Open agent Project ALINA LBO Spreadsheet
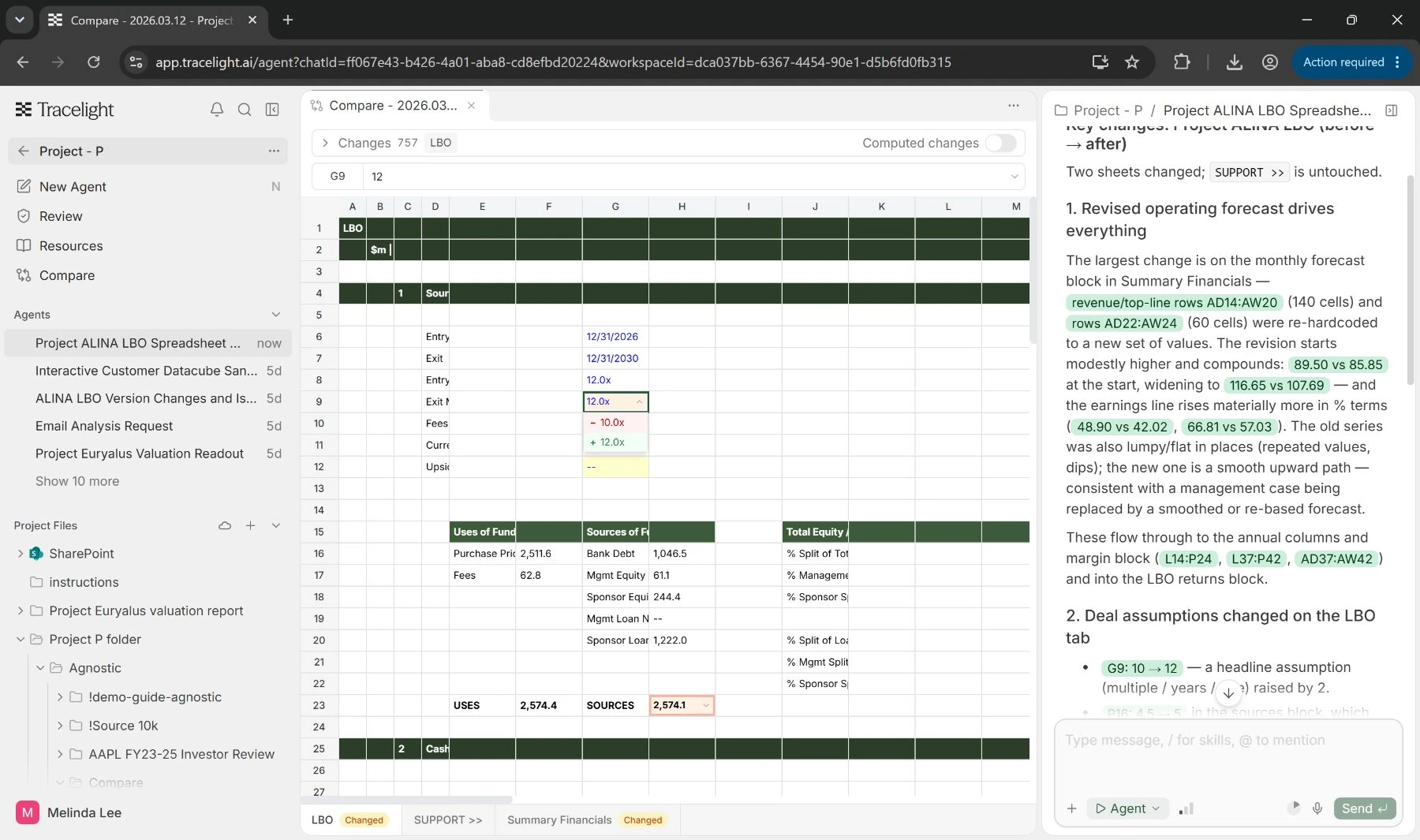 (148, 343)
